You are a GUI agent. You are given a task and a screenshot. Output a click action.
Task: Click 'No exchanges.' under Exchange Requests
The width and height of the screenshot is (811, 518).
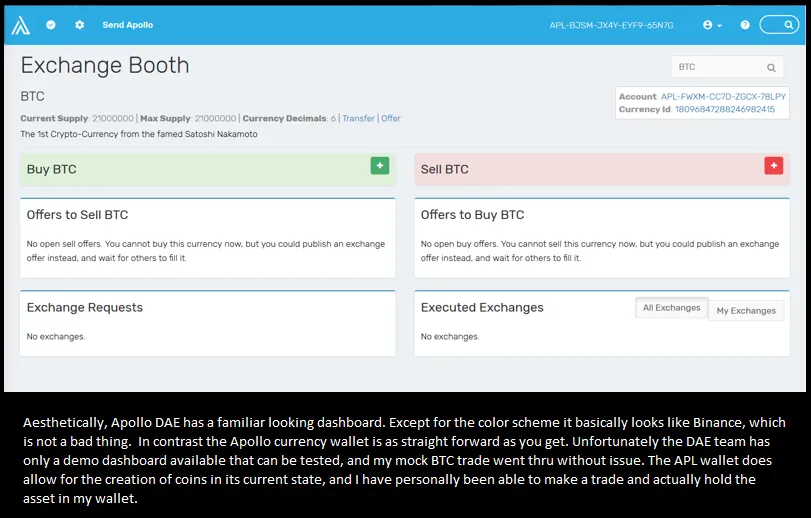56,337
